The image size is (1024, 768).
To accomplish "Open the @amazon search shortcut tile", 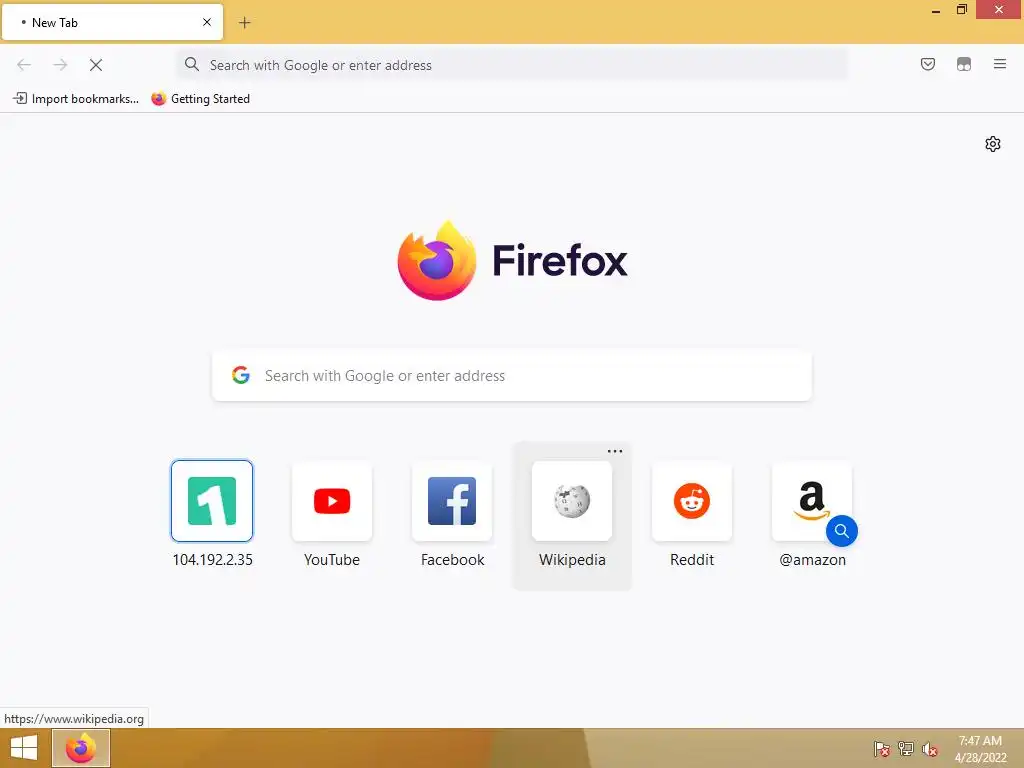I will pos(812,501).
